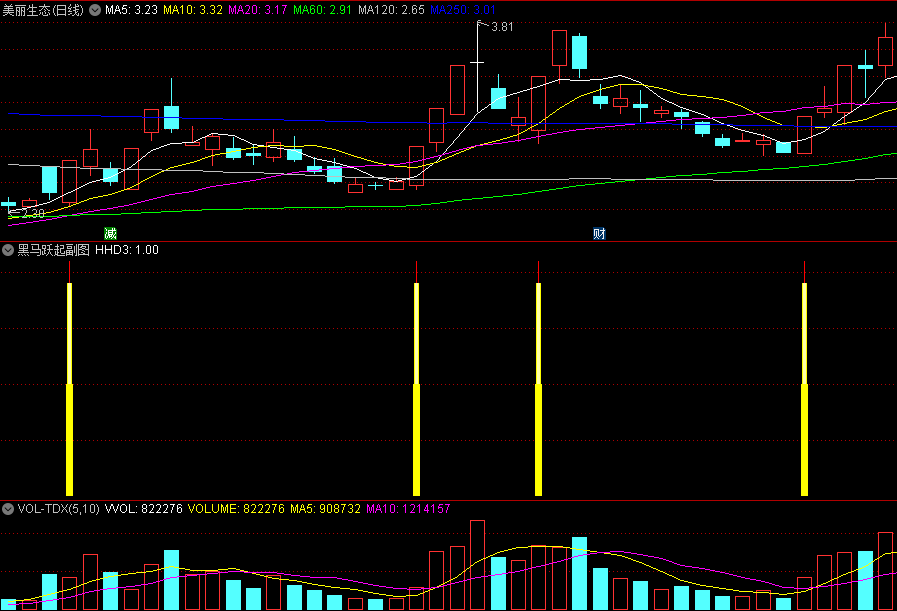Open the main chart indicator dropdown arrow

[95, 10]
